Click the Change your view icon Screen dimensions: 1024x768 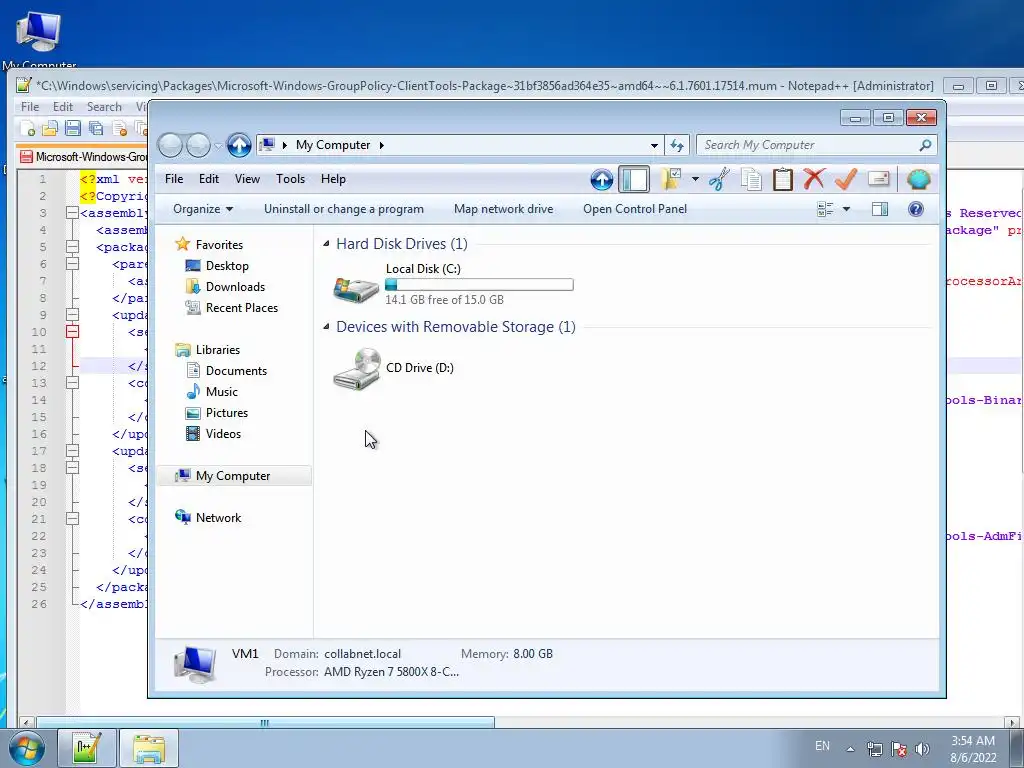coord(825,209)
